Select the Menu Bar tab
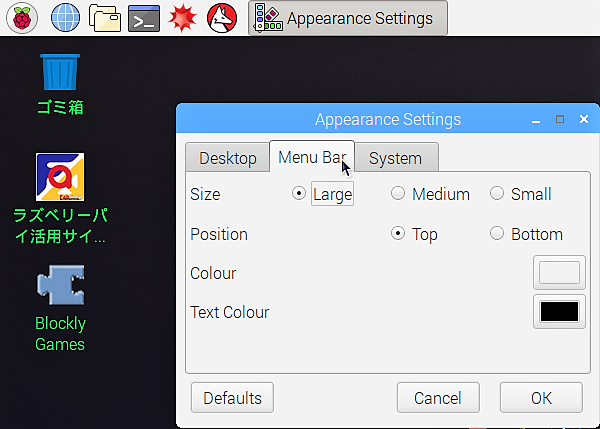 tap(312, 157)
